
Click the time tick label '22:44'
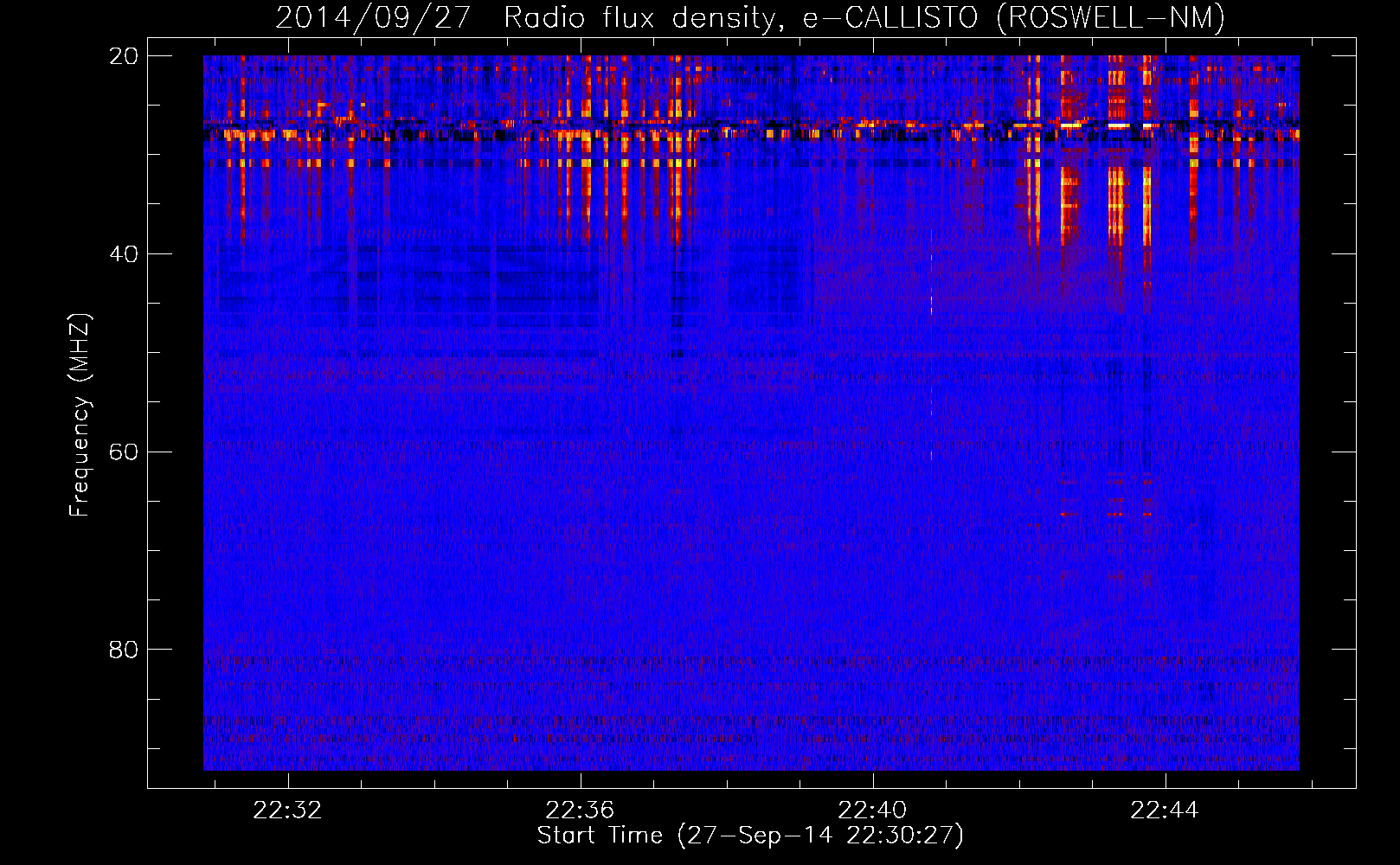pos(1165,810)
